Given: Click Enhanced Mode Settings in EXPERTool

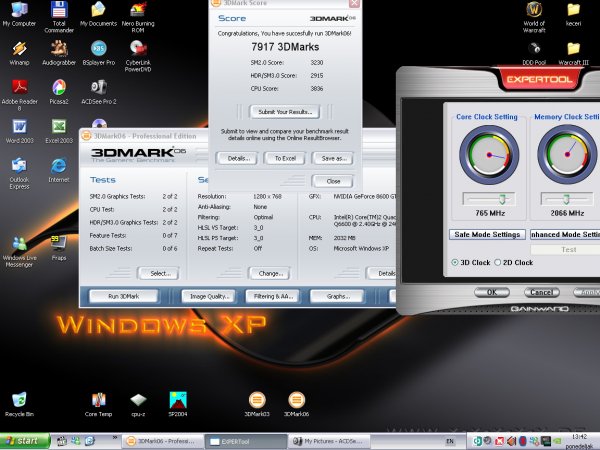Looking at the screenshot, I should pos(565,235).
